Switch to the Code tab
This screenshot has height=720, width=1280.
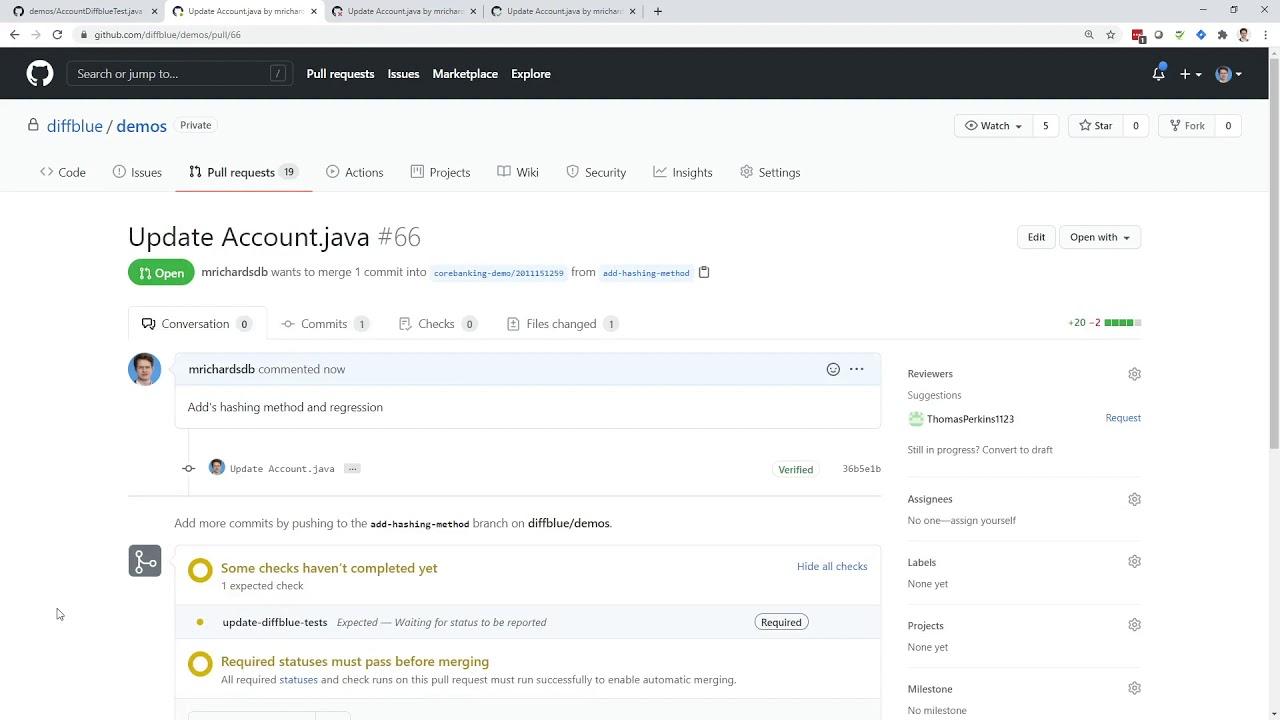[63, 172]
